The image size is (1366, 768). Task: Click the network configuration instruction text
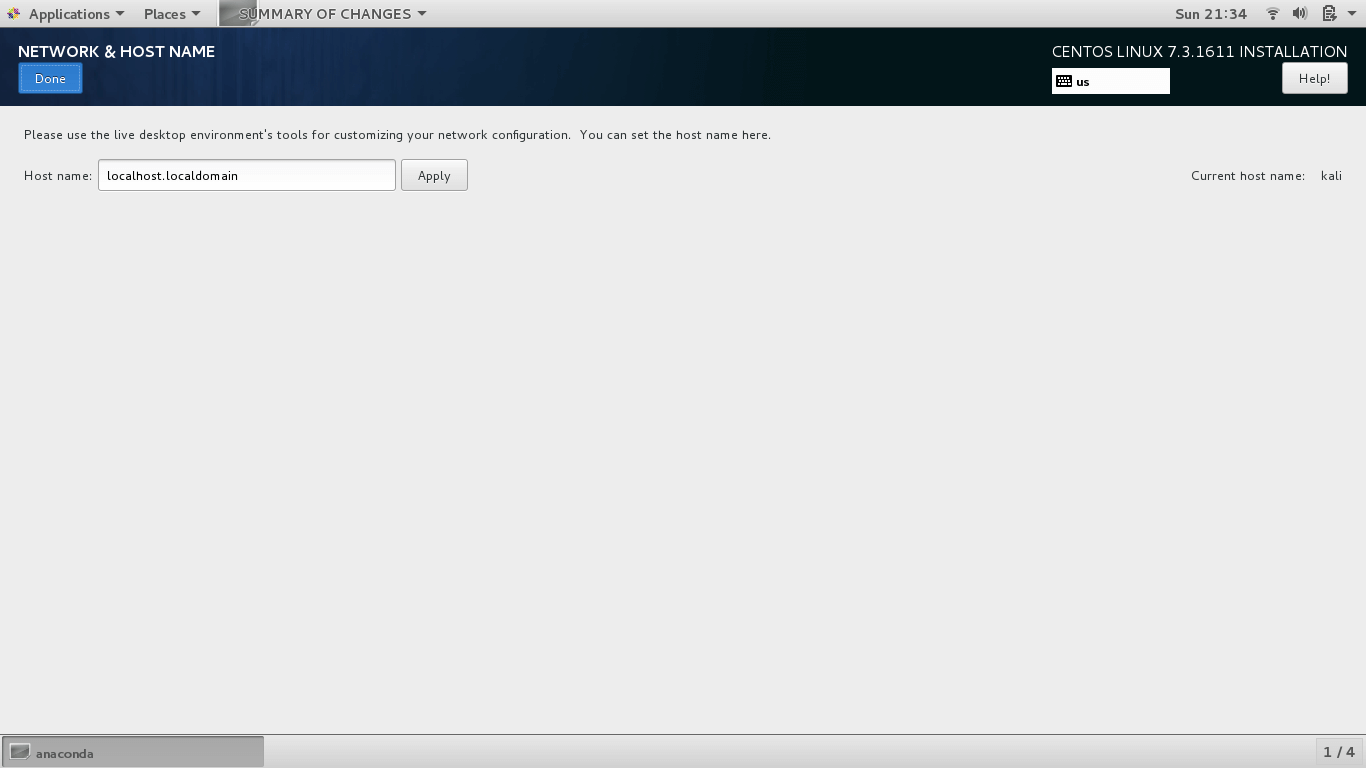click(x=397, y=135)
